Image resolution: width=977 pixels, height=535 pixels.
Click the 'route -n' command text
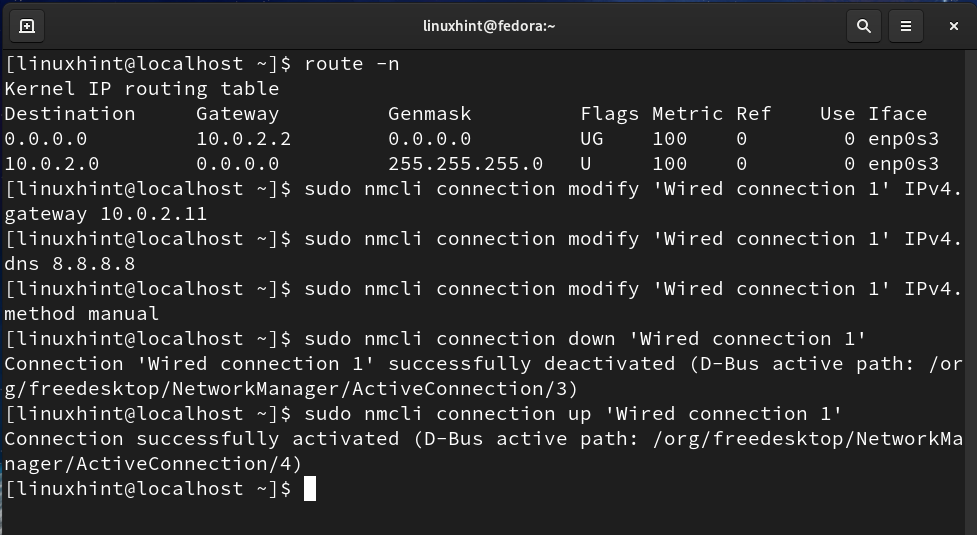point(351,64)
